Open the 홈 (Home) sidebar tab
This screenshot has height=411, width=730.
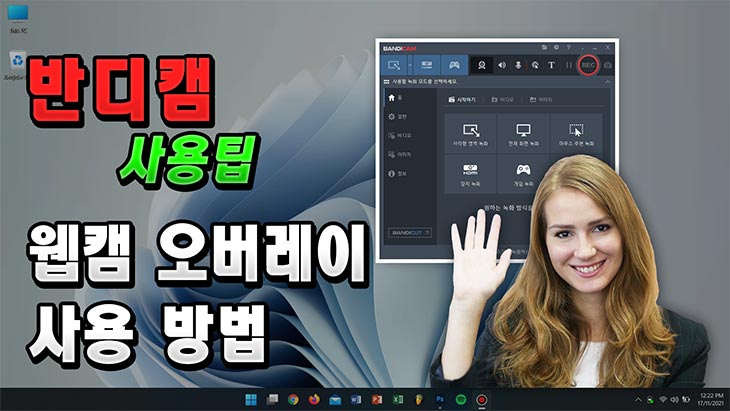[x=395, y=99]
